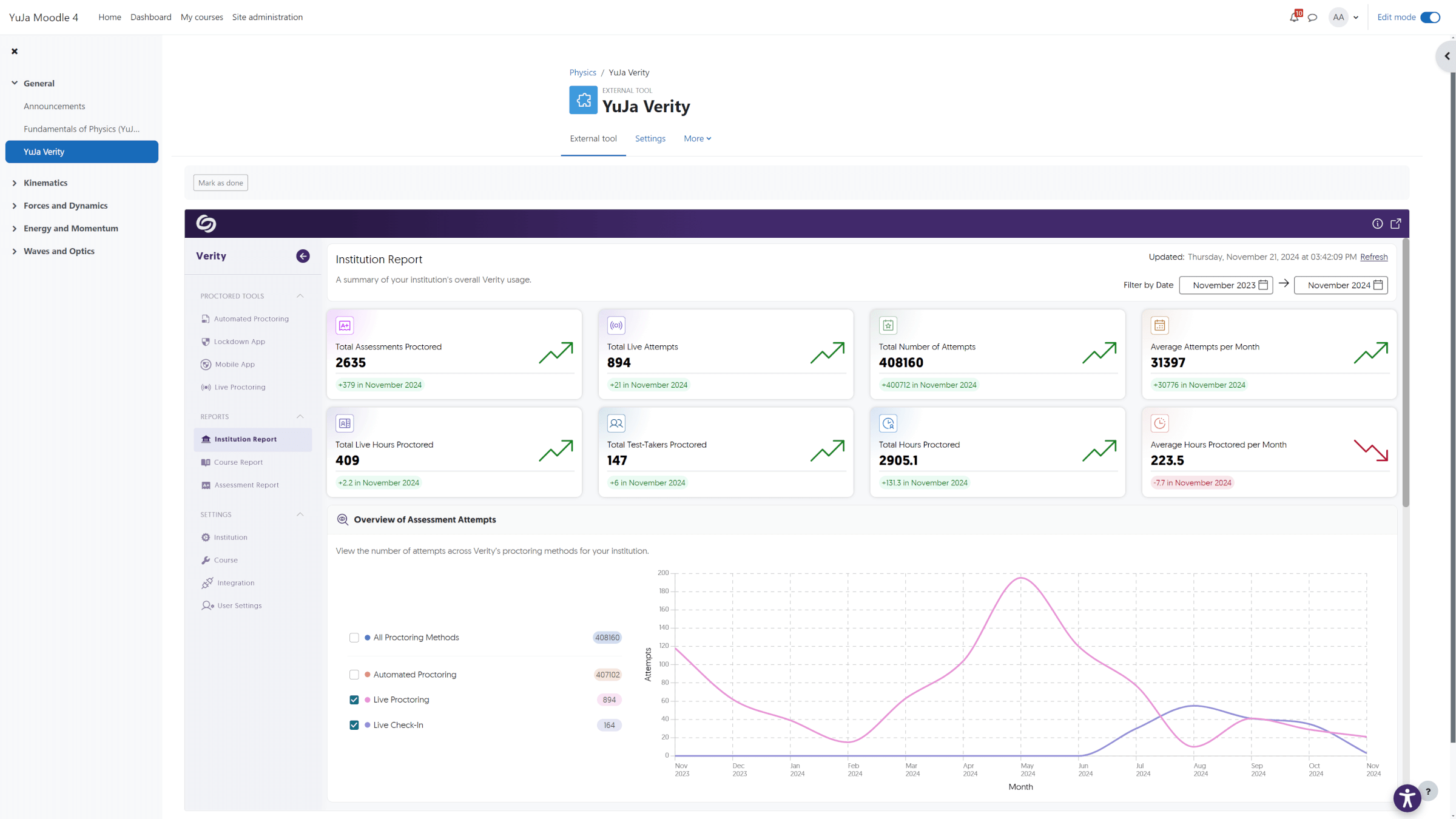Select the External tool tab
The image size is (1456, 819).
(x=593, y=138)
